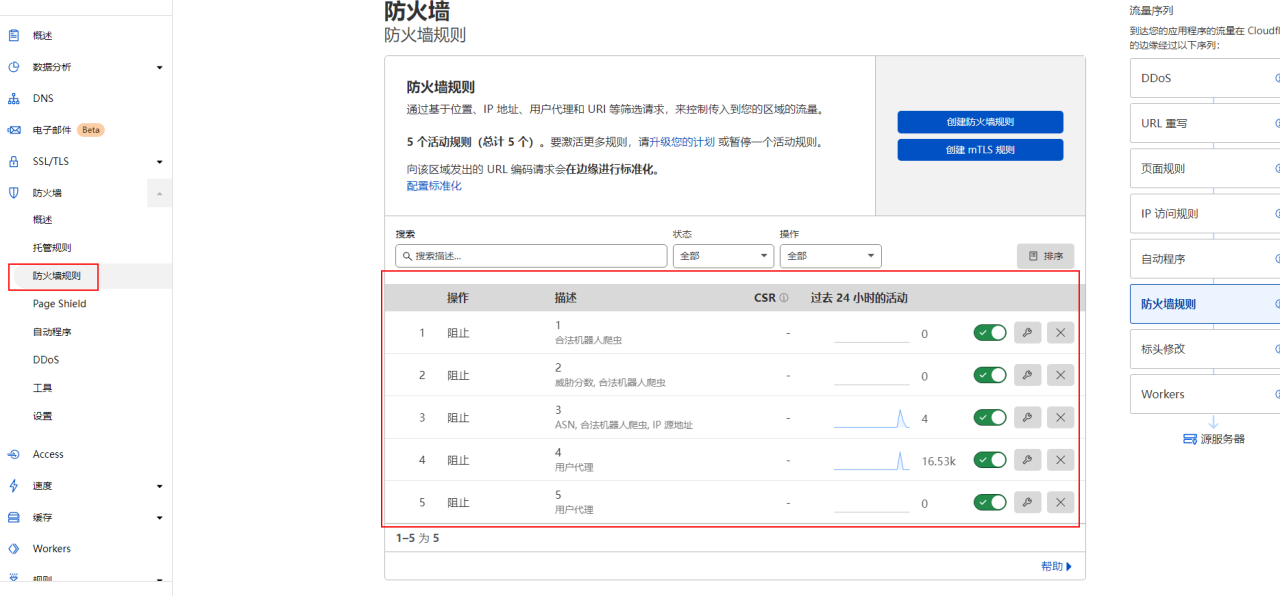Edit rule 1 with the wrench icon

(1027, 333)
